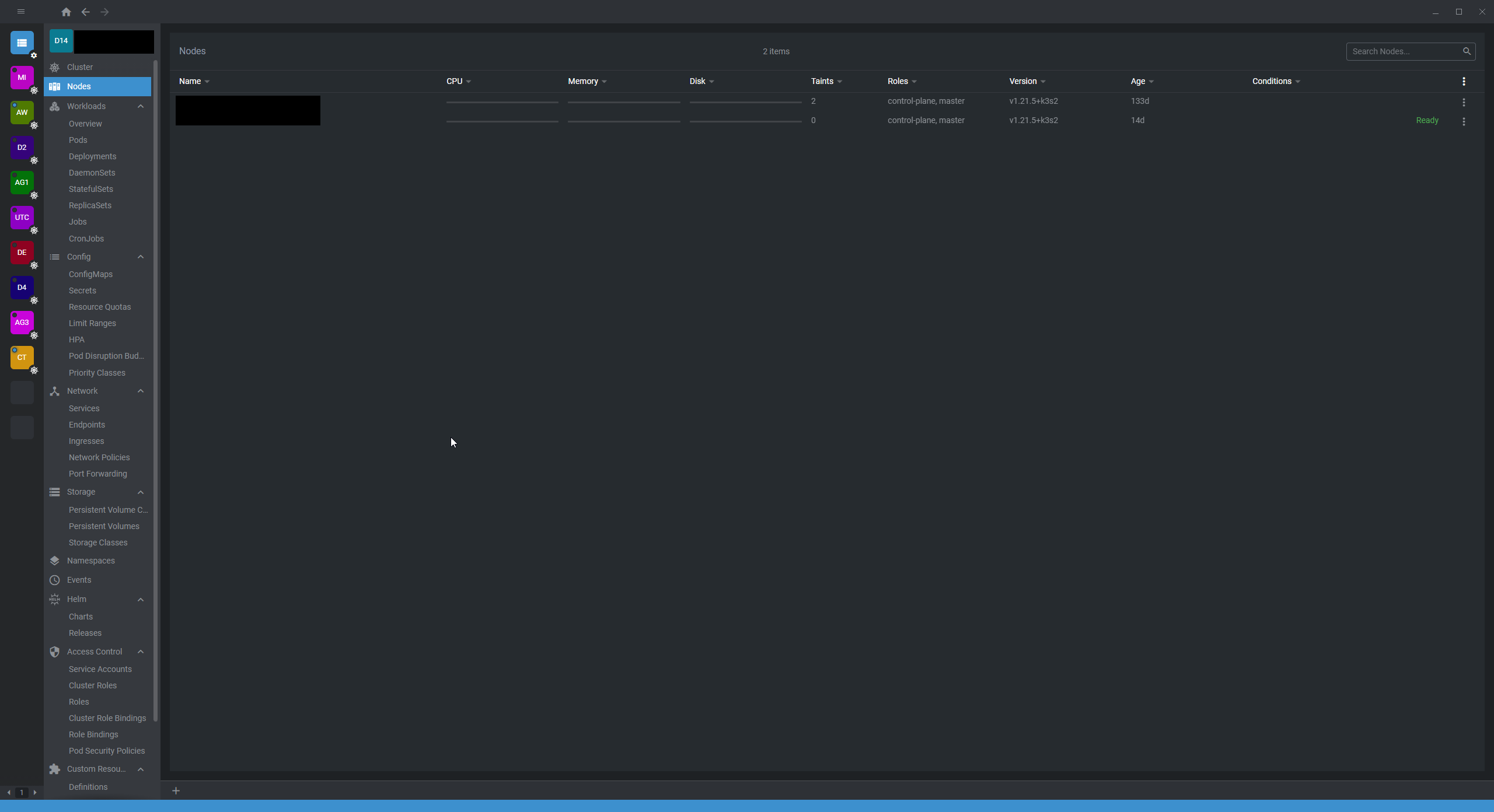Viewport: 1494px width, 812px height.
Task: Open the application hamburger menu
Action: point(22,11)
